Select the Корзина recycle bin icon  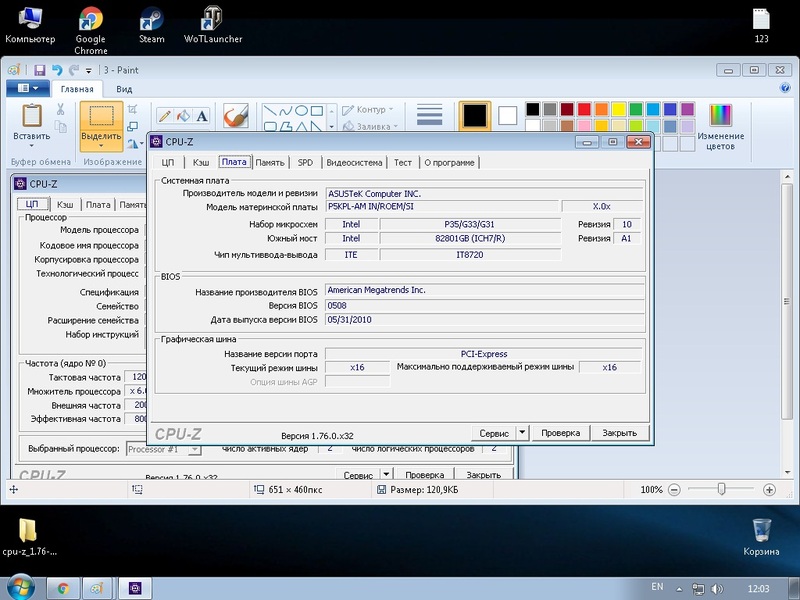click(761, 537)
